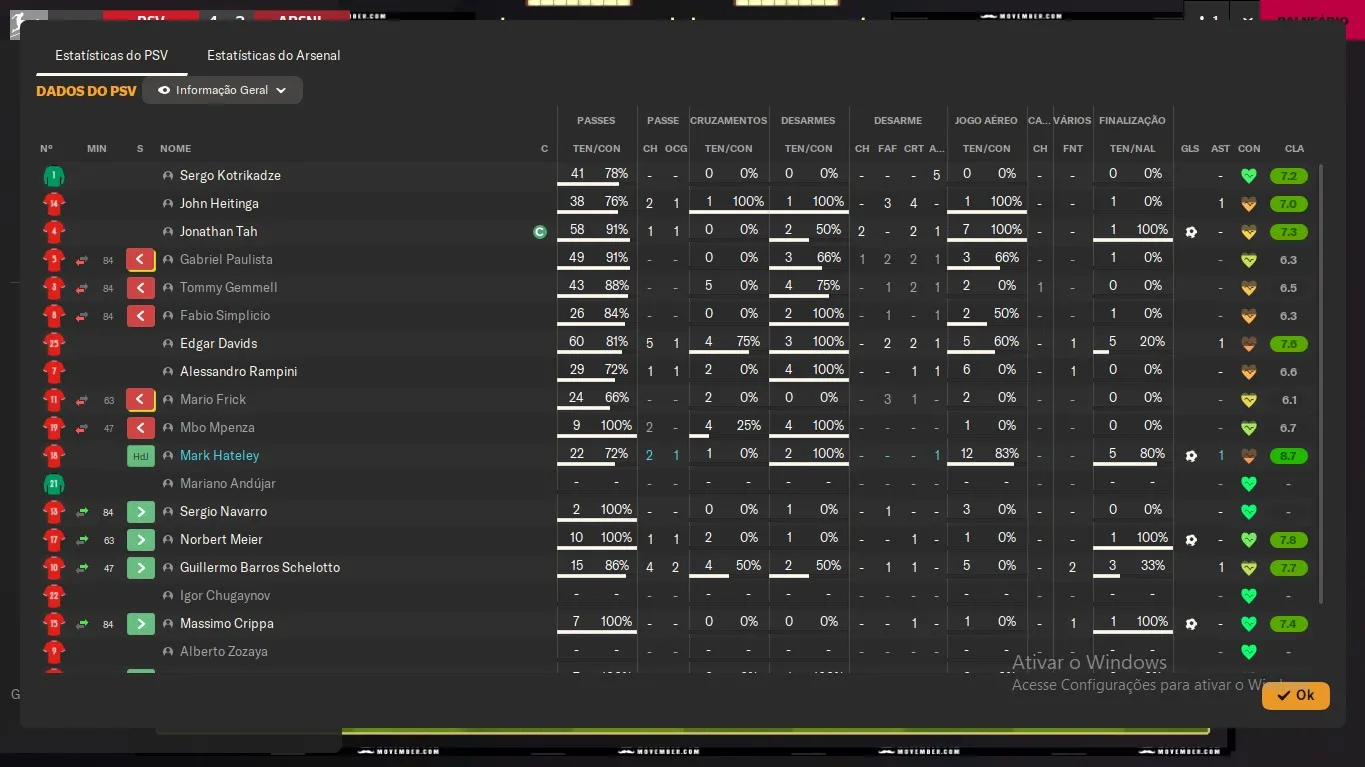1365x767 pixels.
Task: Click the green substituted-on button for Guillermo Barros Schelotto
Action: pos(141,568)
